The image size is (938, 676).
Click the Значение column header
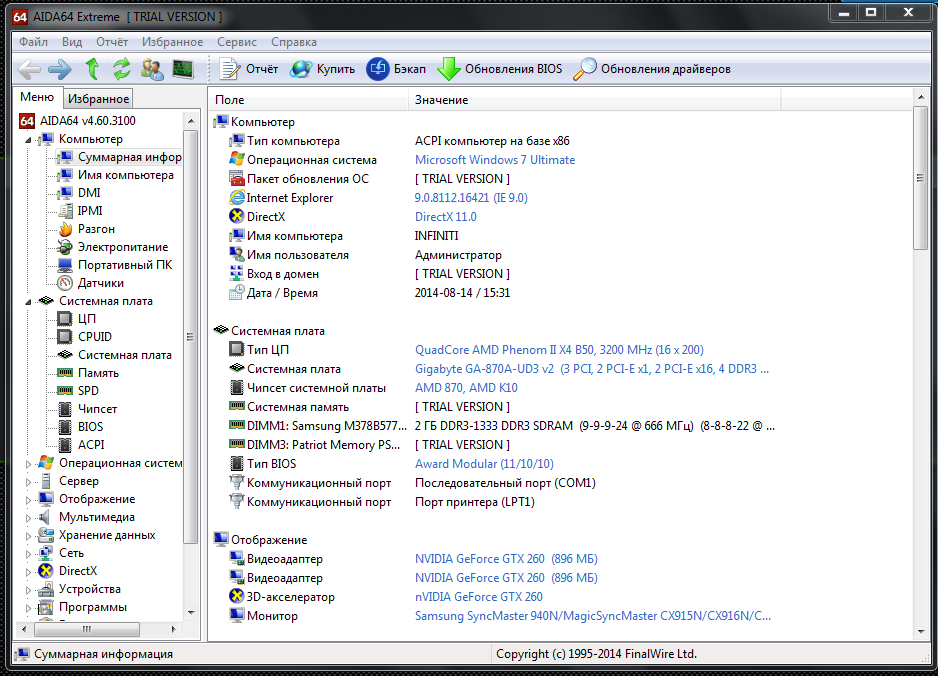point(595,100)
